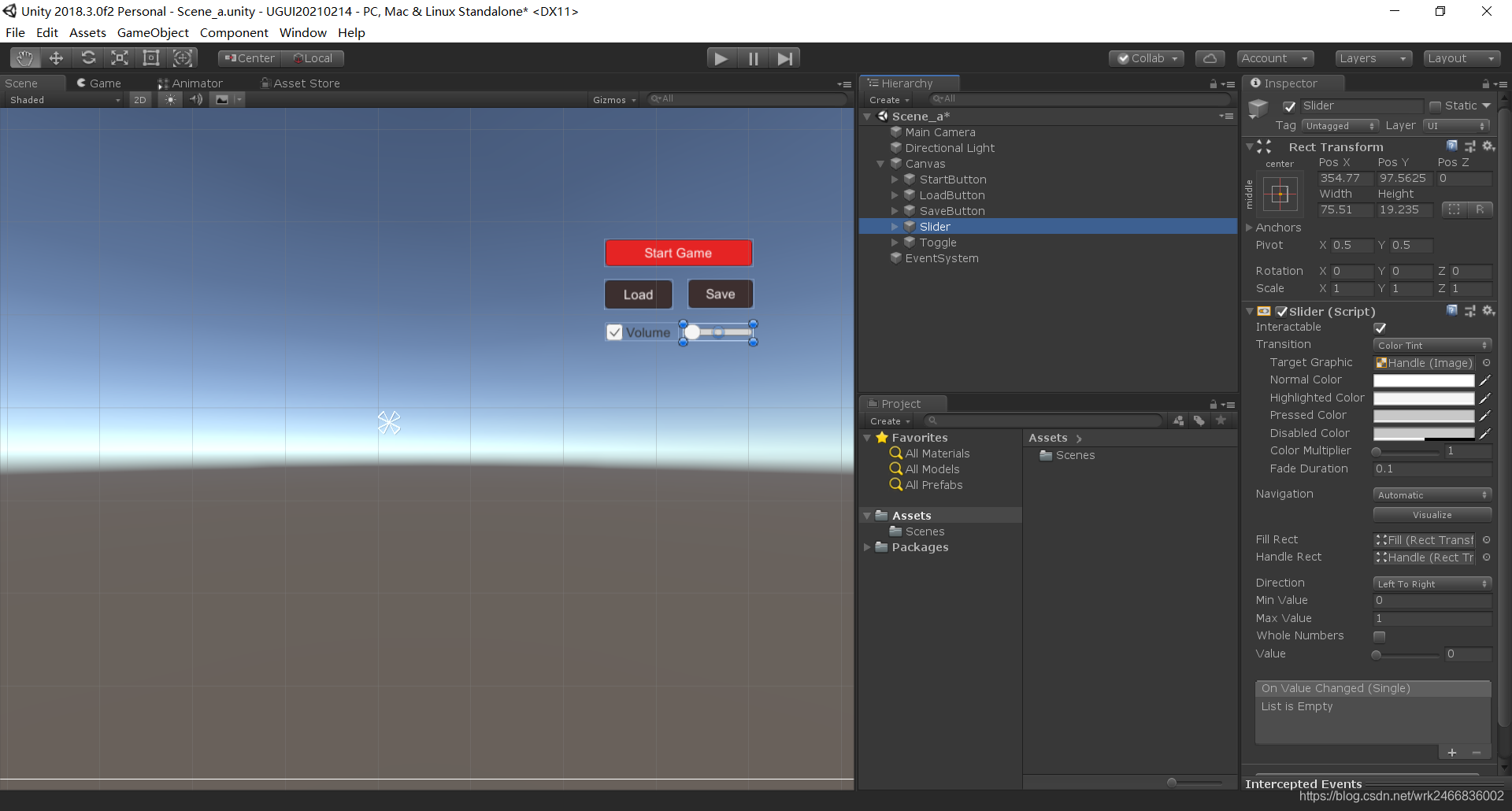The height and width of the screenshot is (811, 1512).
Task: Toggle 2D scene view mode
Action: 140,100
